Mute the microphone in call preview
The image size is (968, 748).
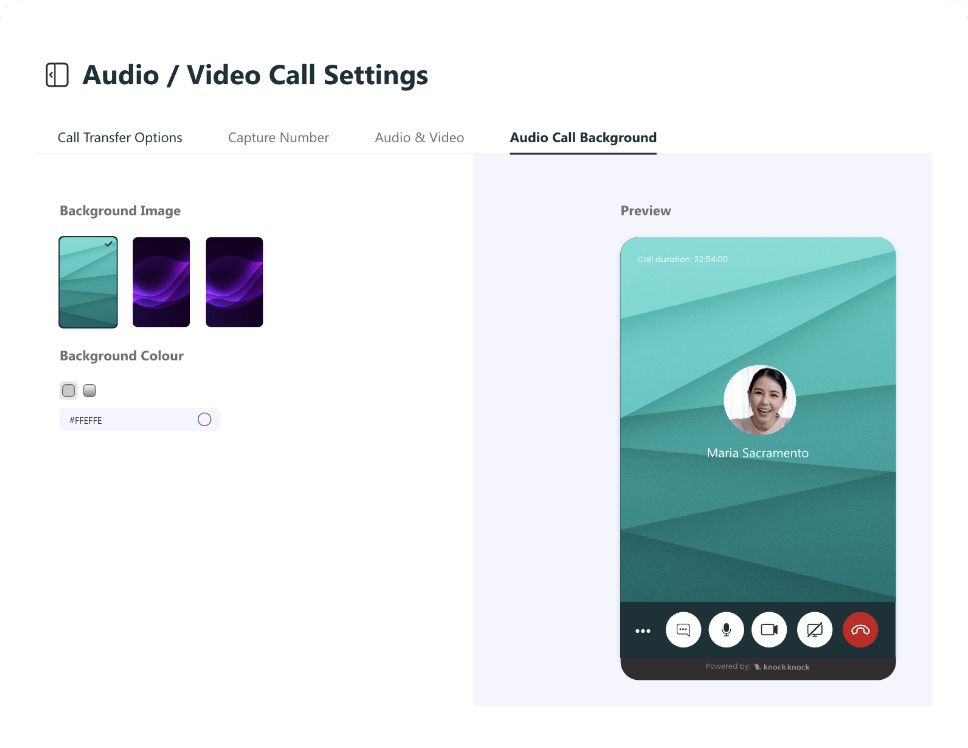click(726, 630)
